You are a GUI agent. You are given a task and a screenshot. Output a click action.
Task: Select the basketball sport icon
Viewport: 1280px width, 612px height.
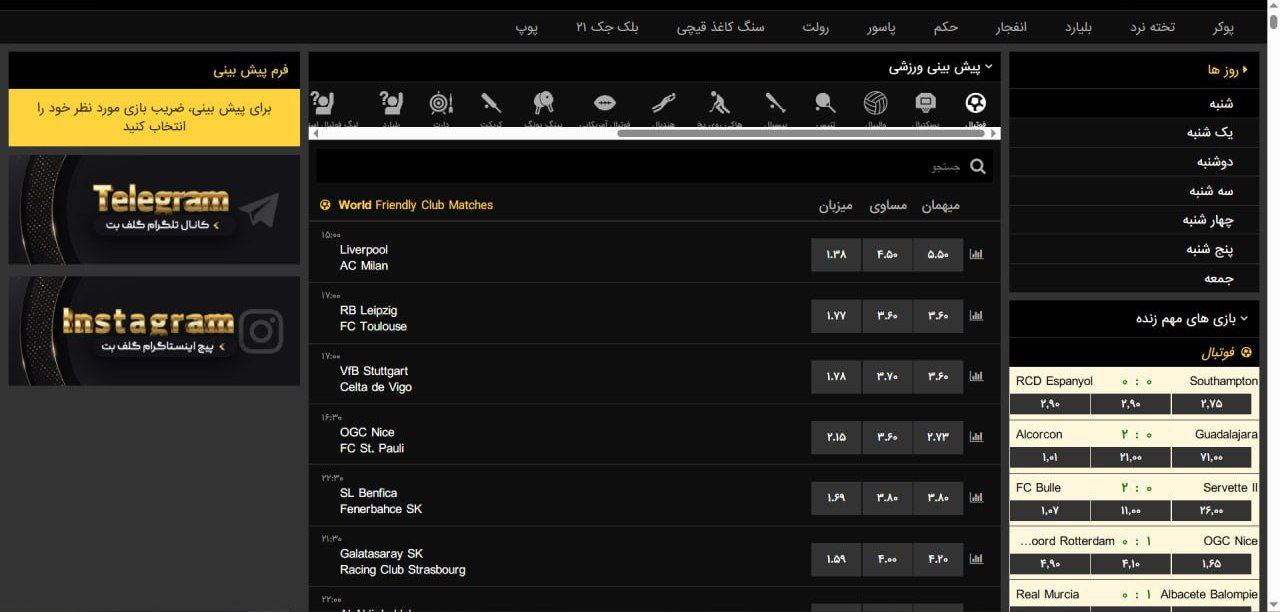click(926, 103)
